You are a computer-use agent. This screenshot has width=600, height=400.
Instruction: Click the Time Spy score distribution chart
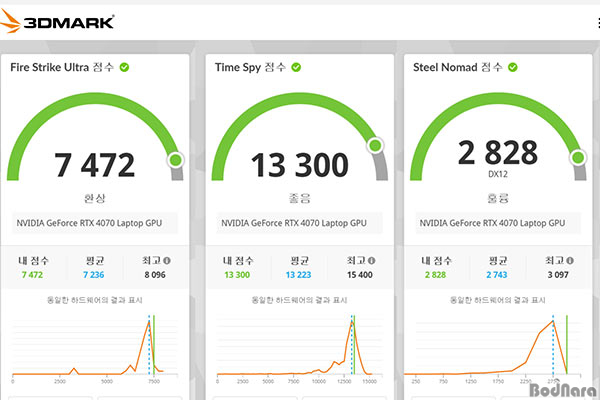[x=300, y=349]
